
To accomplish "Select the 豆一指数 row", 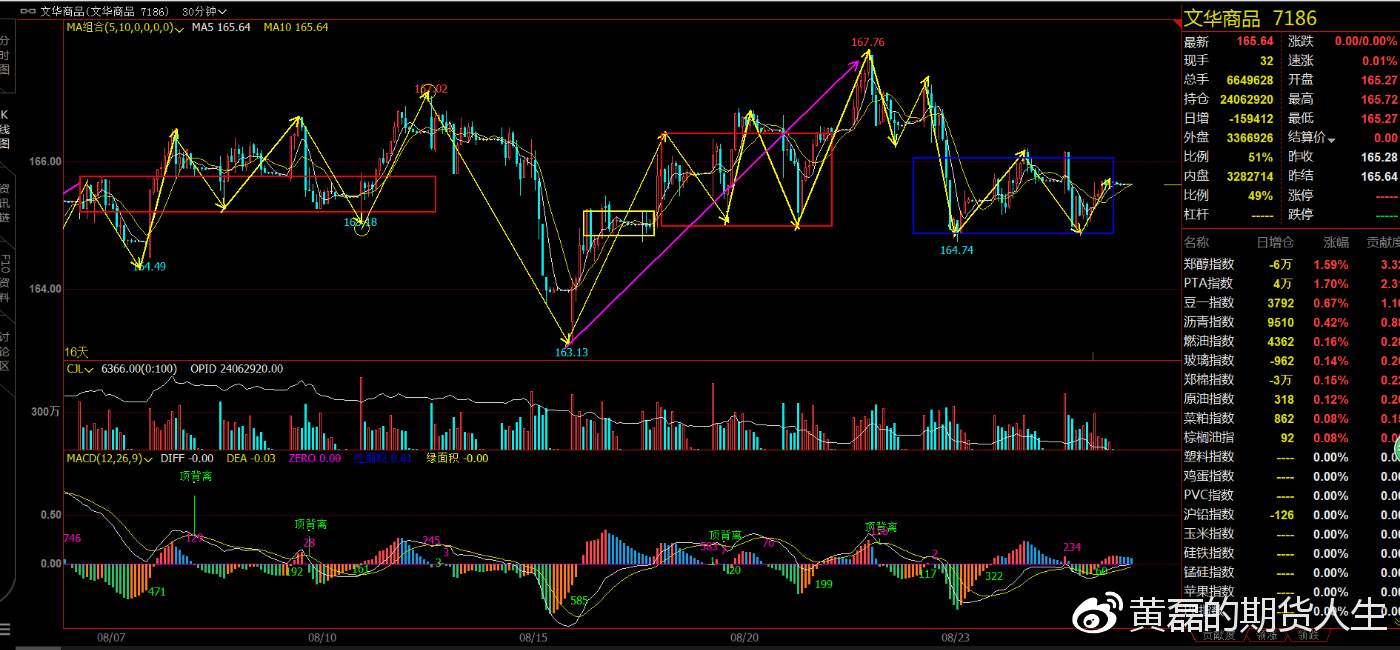I will (1290, 303).
